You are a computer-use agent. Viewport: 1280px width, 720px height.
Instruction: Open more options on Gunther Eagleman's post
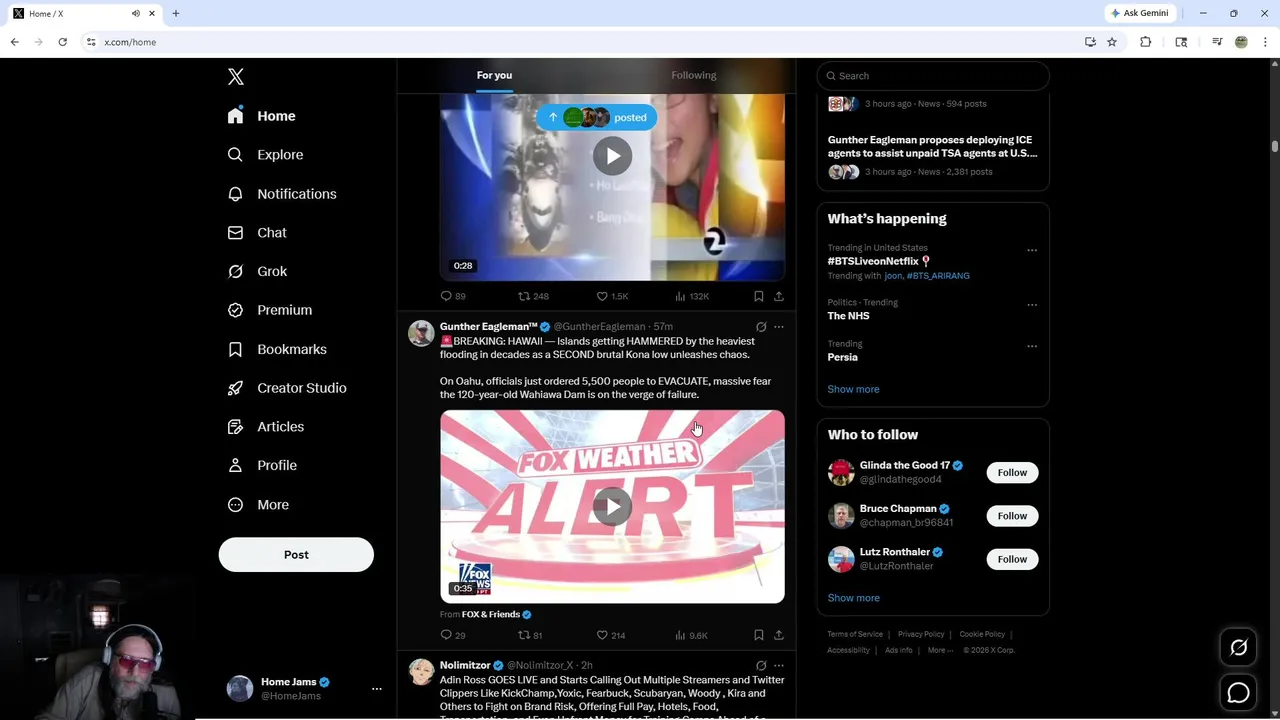(779, 327)
